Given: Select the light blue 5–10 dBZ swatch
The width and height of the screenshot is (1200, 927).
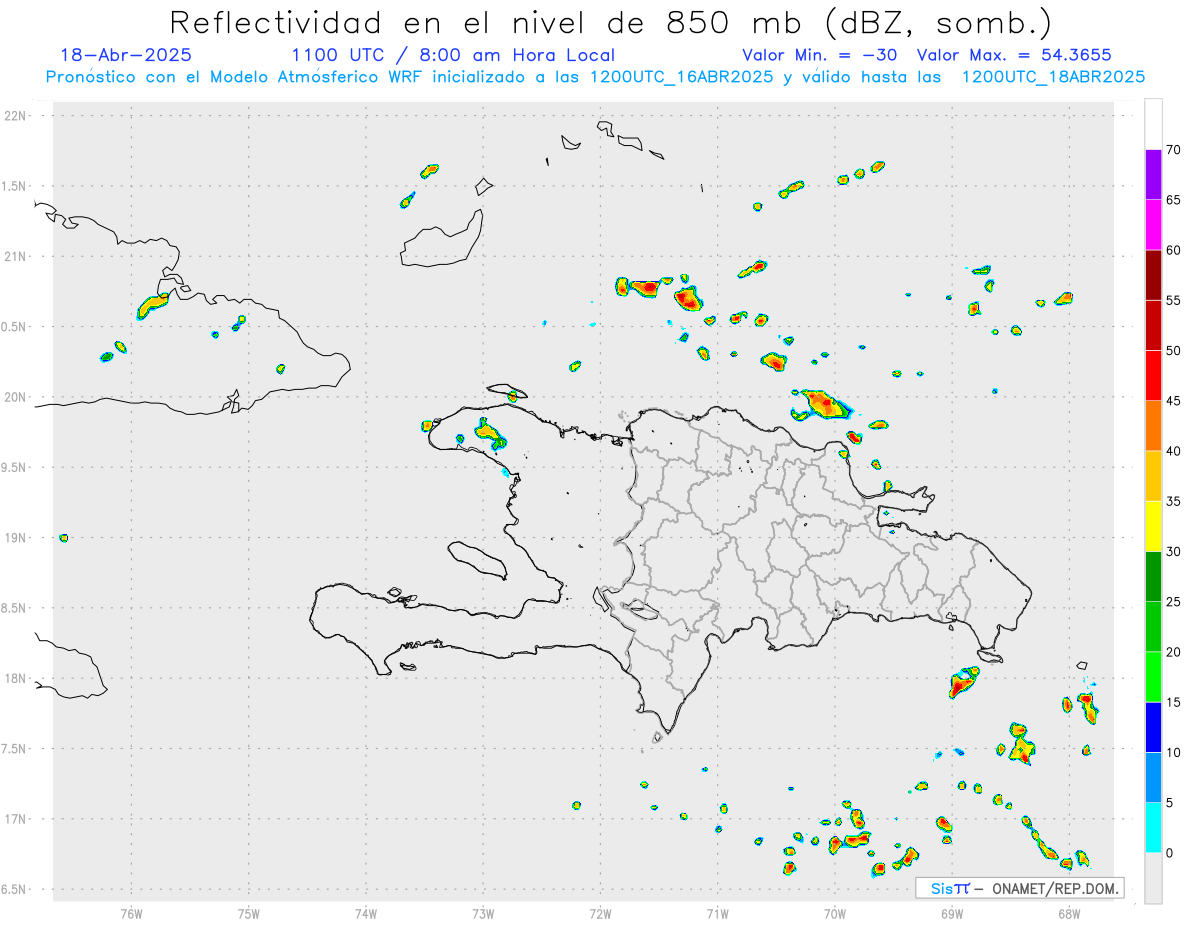Looking at the screenshot, I should [x=1153, y=778].
